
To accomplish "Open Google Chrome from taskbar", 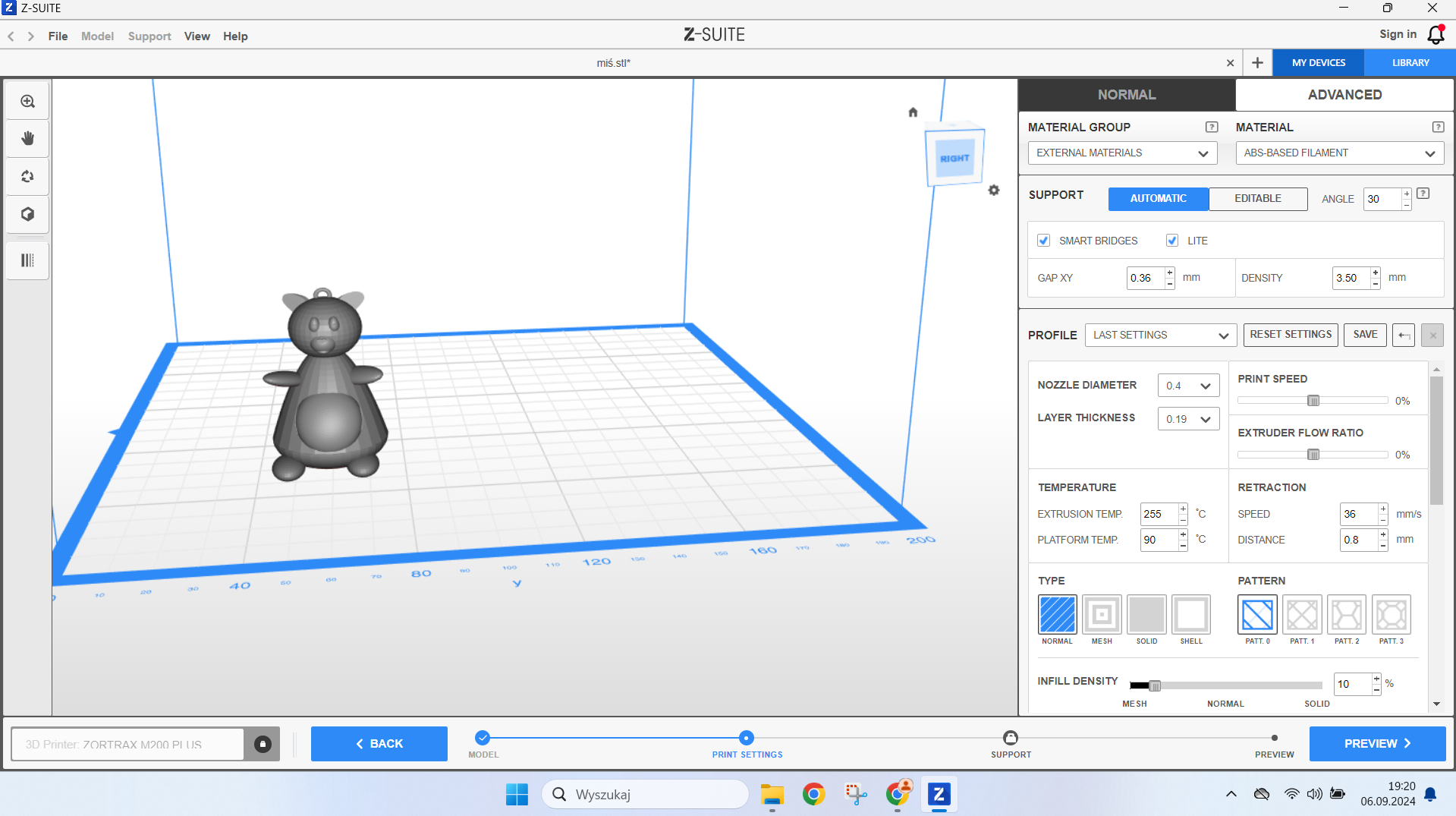I will pyautogui.click(x=813, y=795).
